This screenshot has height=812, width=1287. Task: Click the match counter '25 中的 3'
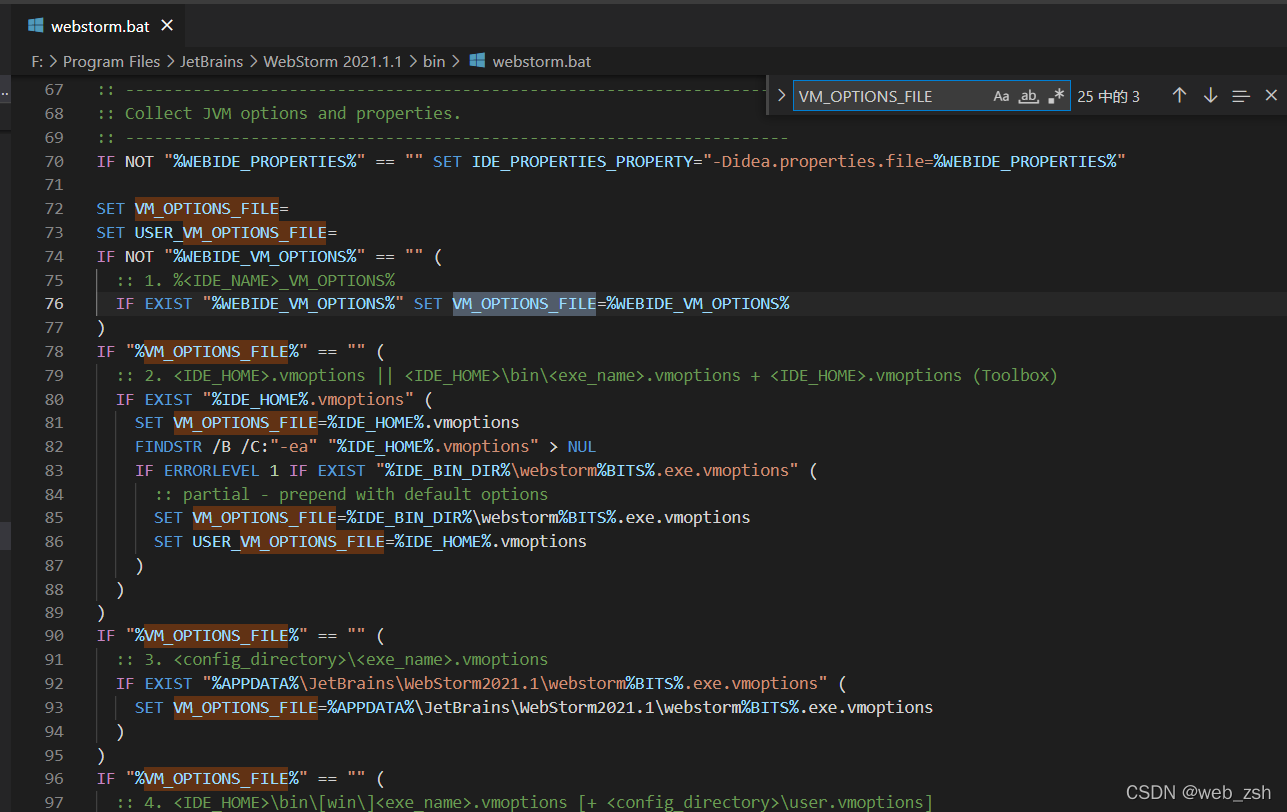click(x=1108, y=96)
